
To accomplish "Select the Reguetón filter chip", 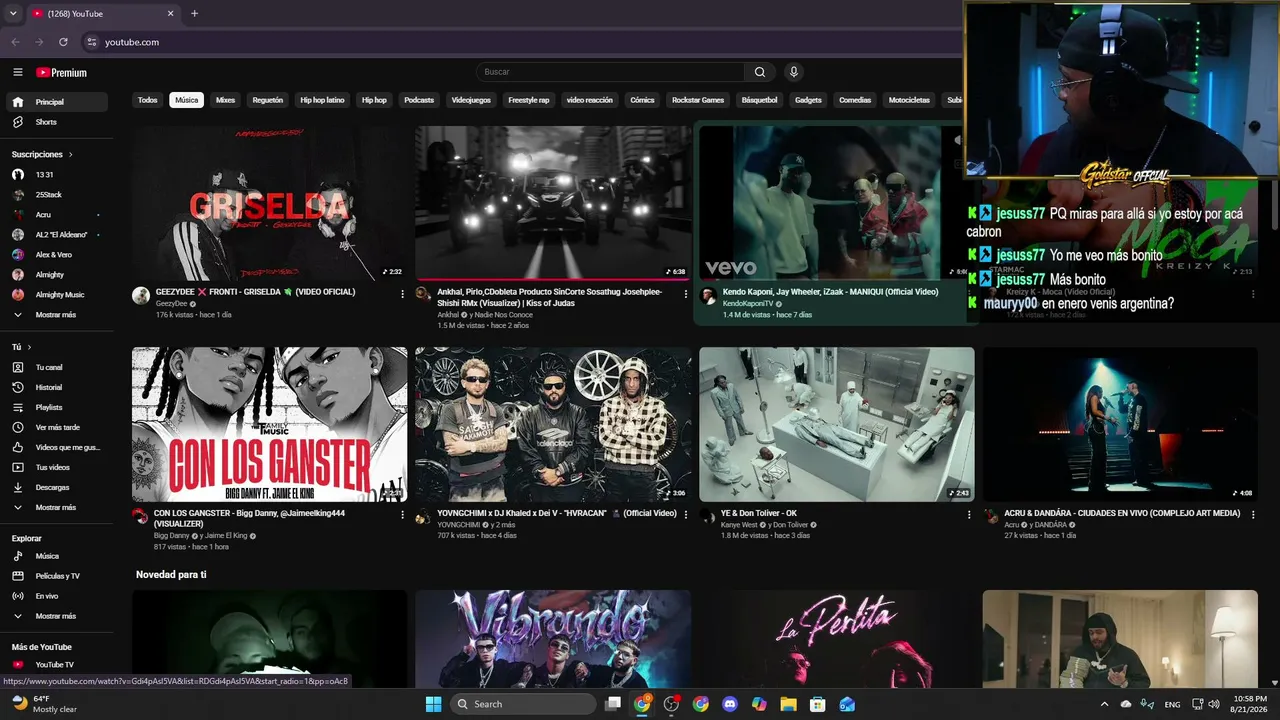I will coord(268,100).
